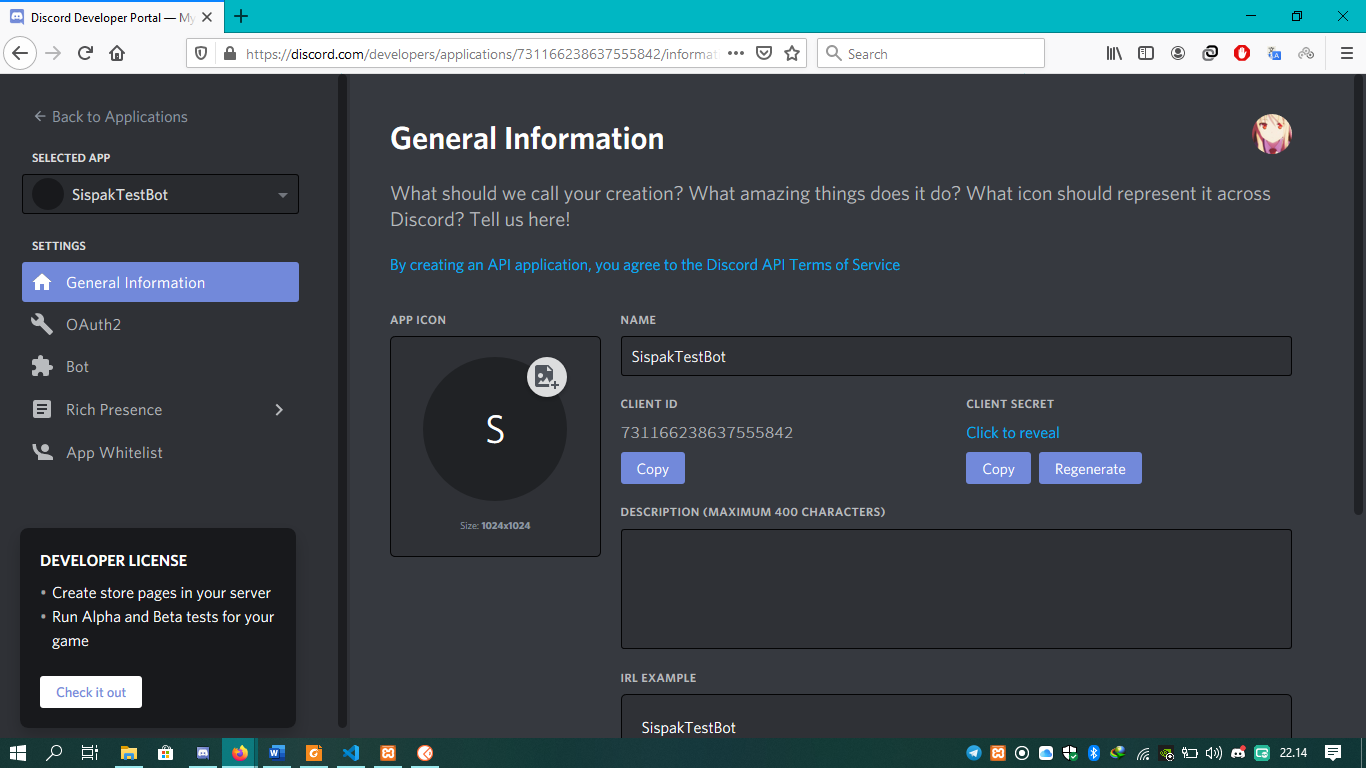Click the Client ID number 731166238637555842
Viewport: 1366px width, 768px height.
(707, 433)
